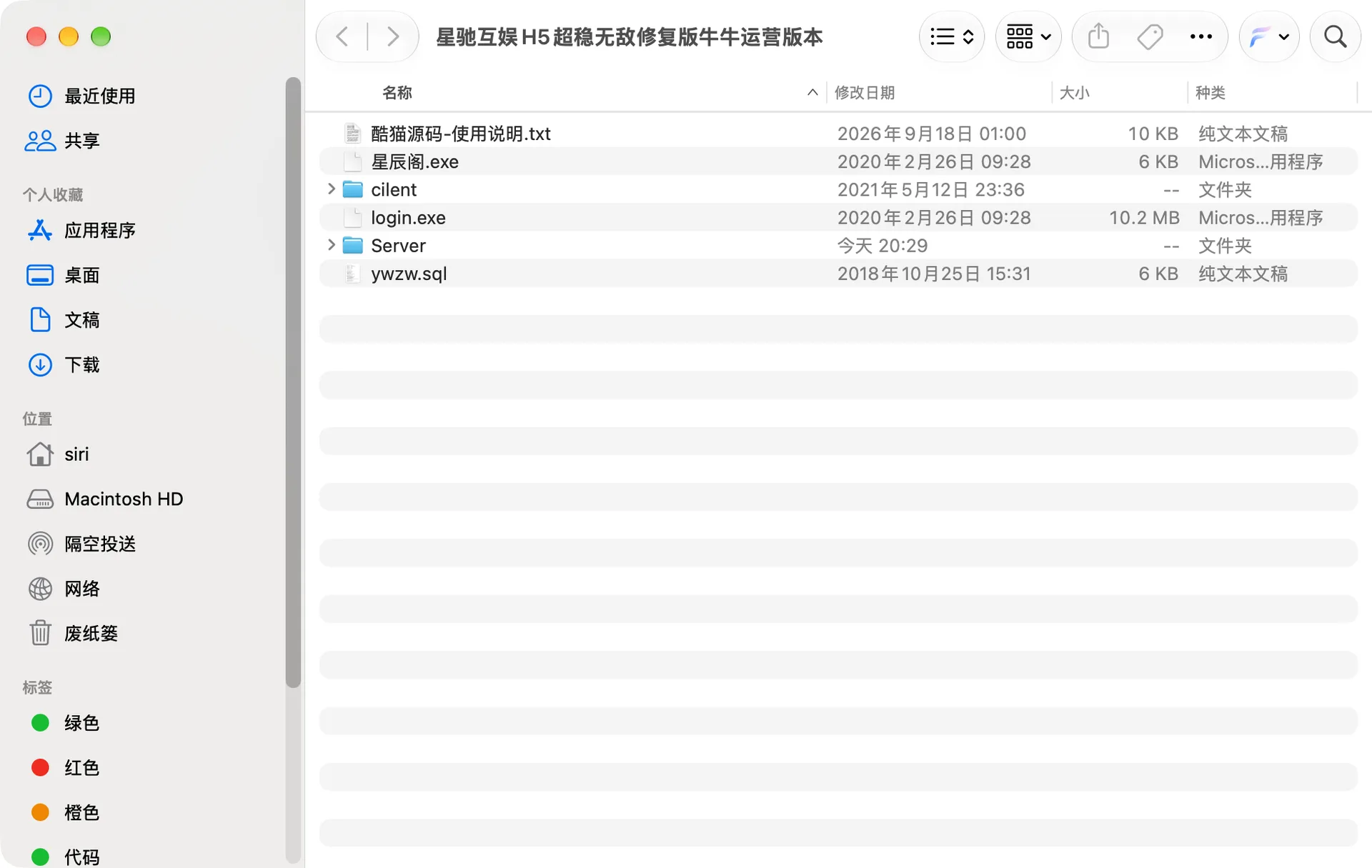
Task: Click the 10.2 MB size cell
Action: coord(1143,217)
